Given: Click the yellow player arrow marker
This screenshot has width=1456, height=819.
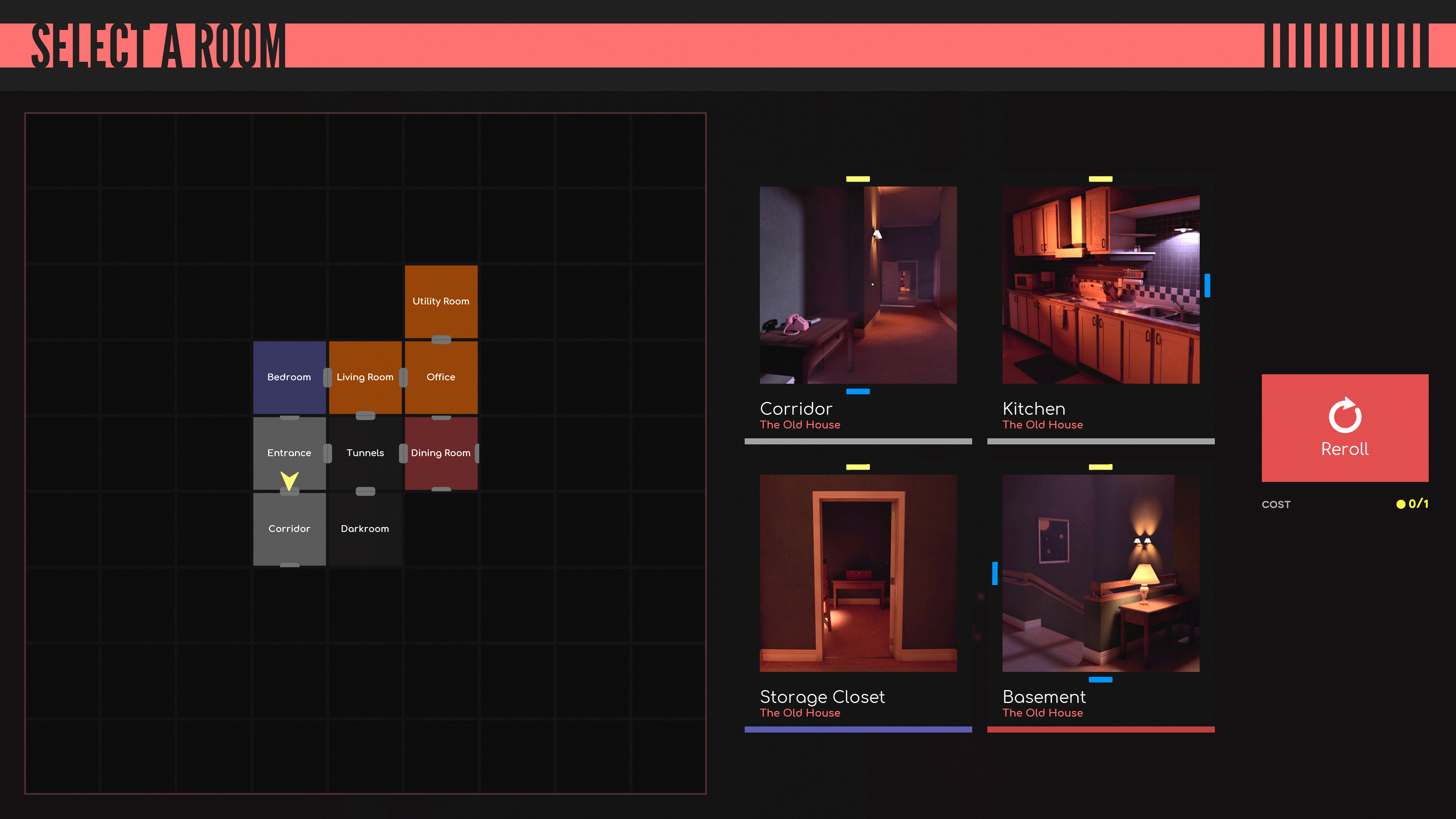Looking at the screenshot, I should tap(289, 481).
